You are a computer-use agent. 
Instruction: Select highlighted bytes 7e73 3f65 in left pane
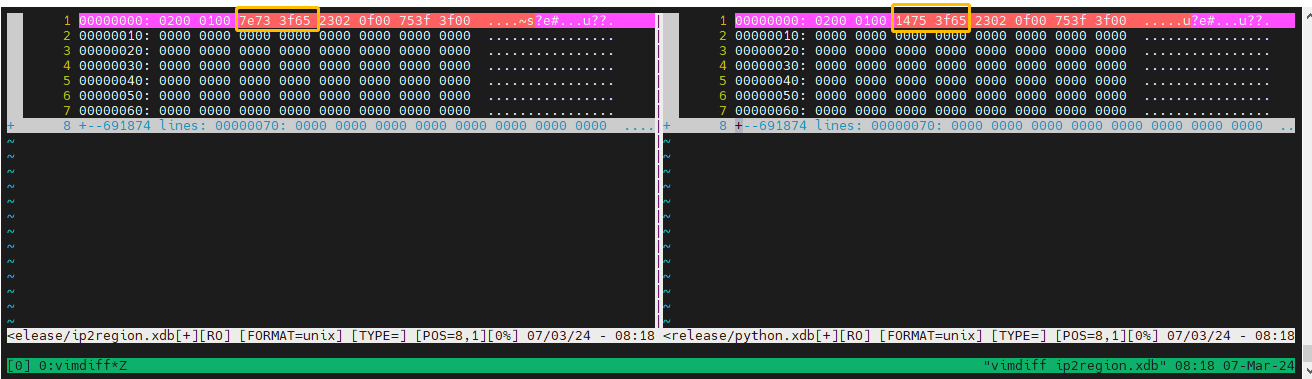pyautogui.click(x=278, y=20)
